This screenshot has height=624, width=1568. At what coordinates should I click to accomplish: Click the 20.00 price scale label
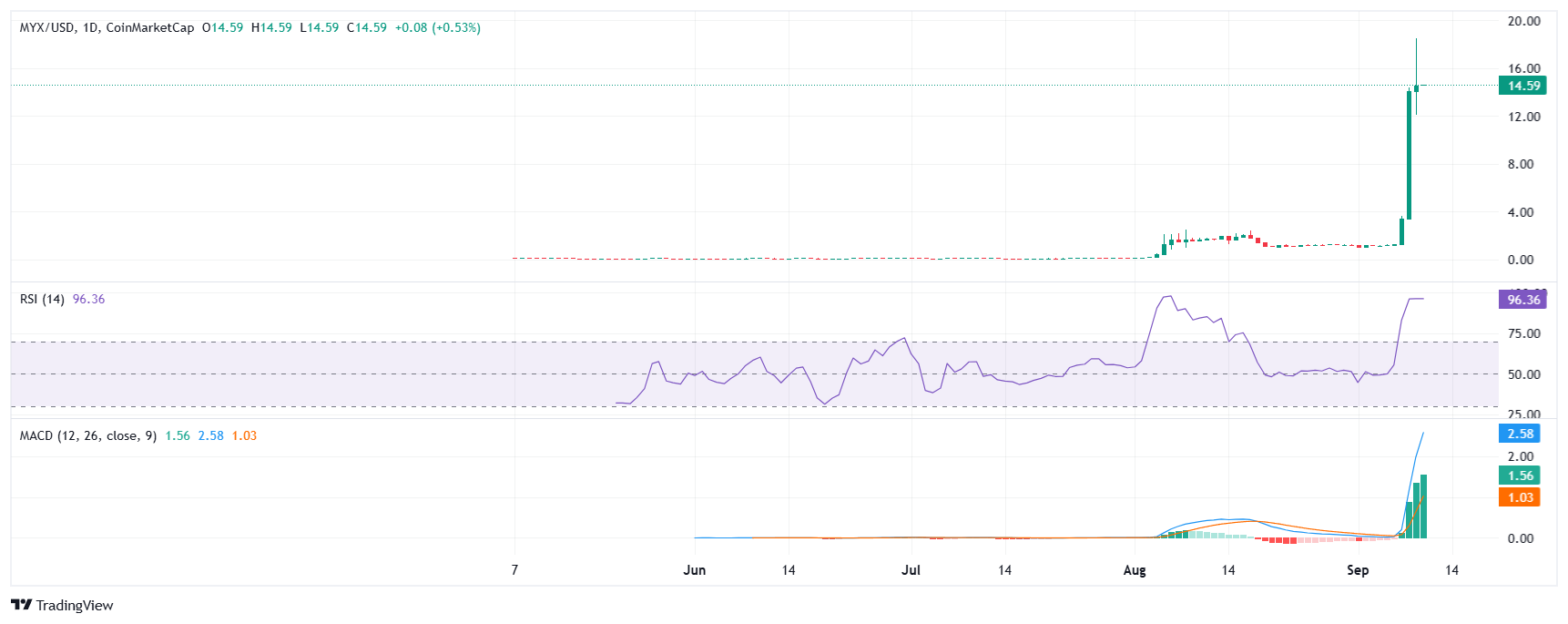[x=1523, y=21]
